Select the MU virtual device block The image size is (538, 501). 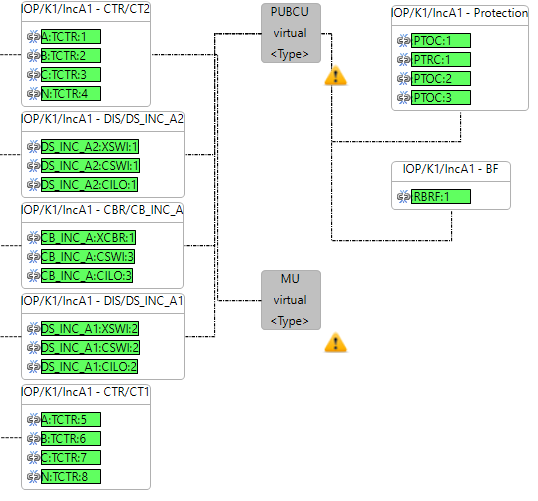291,300
